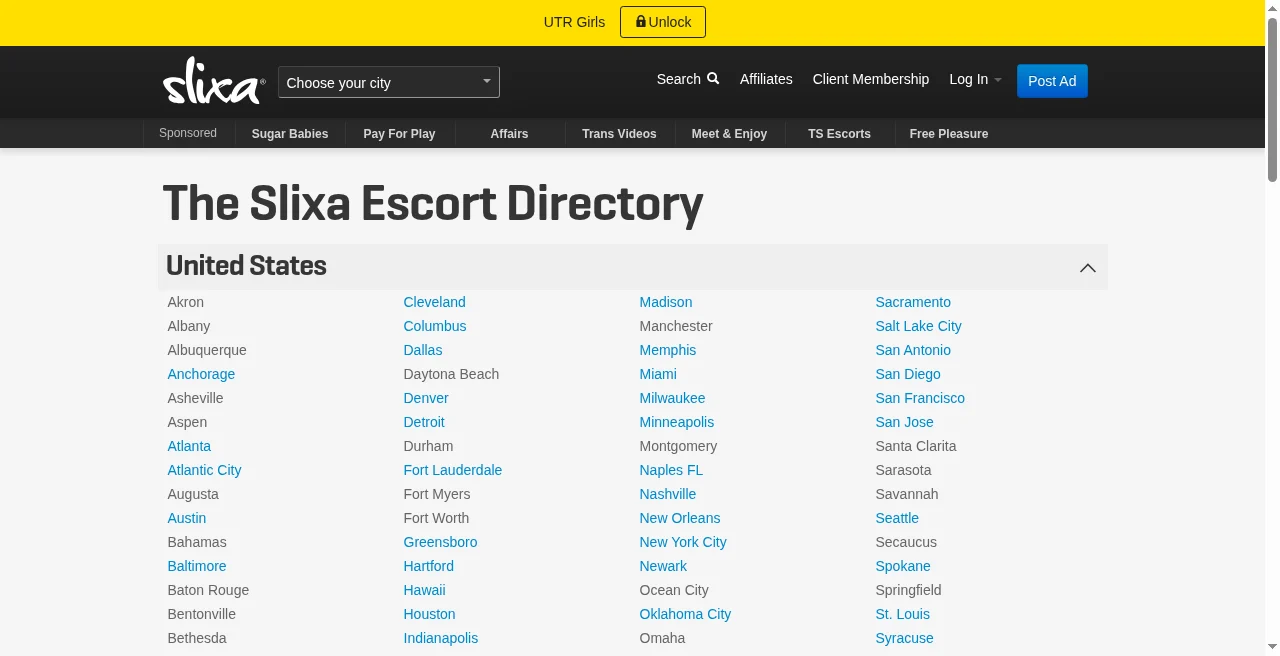
Task: Open the Miami city link
Action: click(x=658, y=374)
